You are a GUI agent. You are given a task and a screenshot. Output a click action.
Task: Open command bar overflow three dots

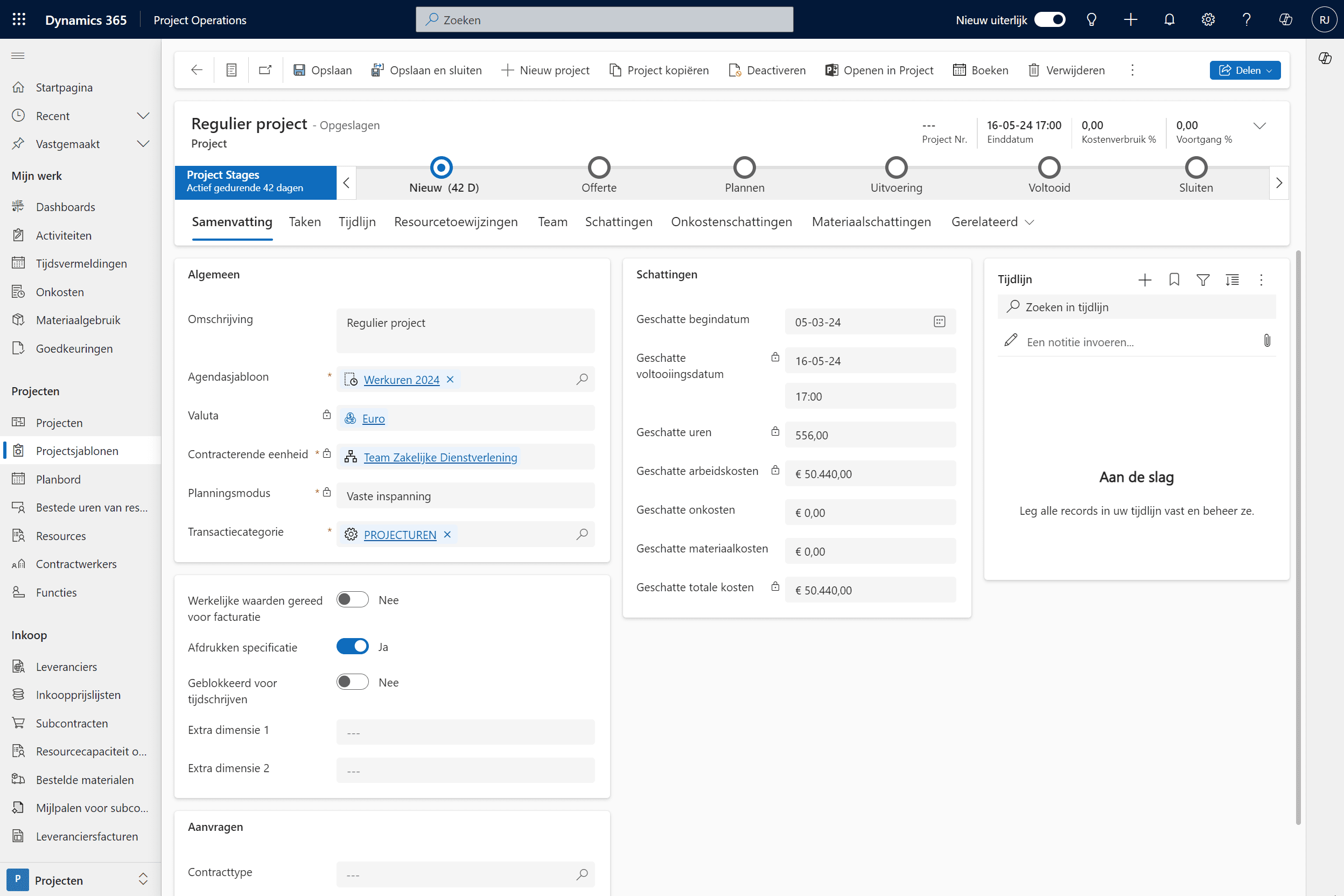click(x=1132, y=69)
